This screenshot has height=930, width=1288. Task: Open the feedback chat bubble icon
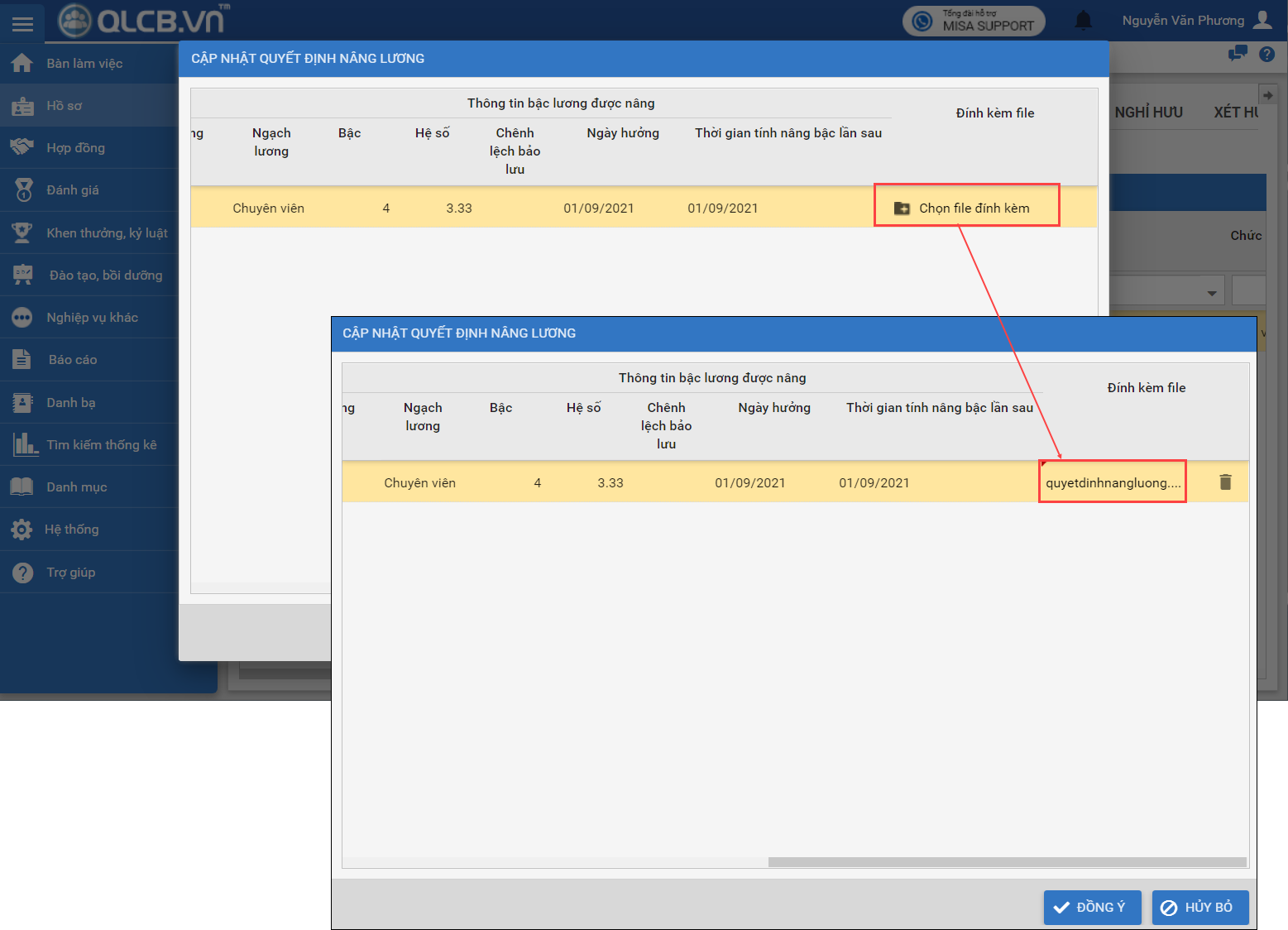(1238, 54)
